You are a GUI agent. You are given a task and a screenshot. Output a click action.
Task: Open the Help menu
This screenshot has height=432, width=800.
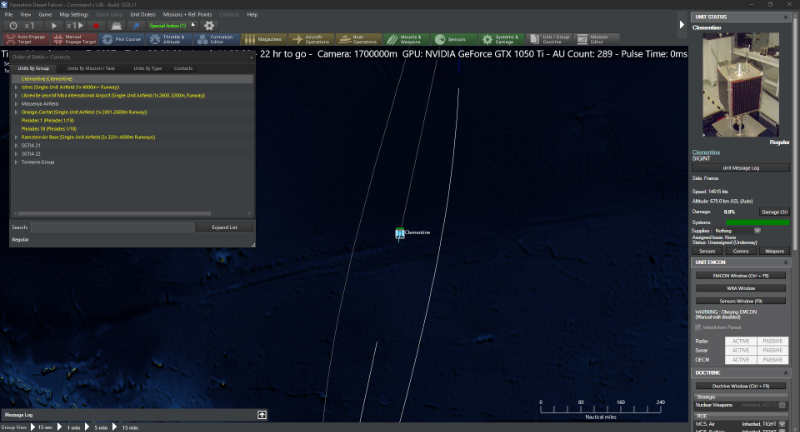(x=252, y=14)
